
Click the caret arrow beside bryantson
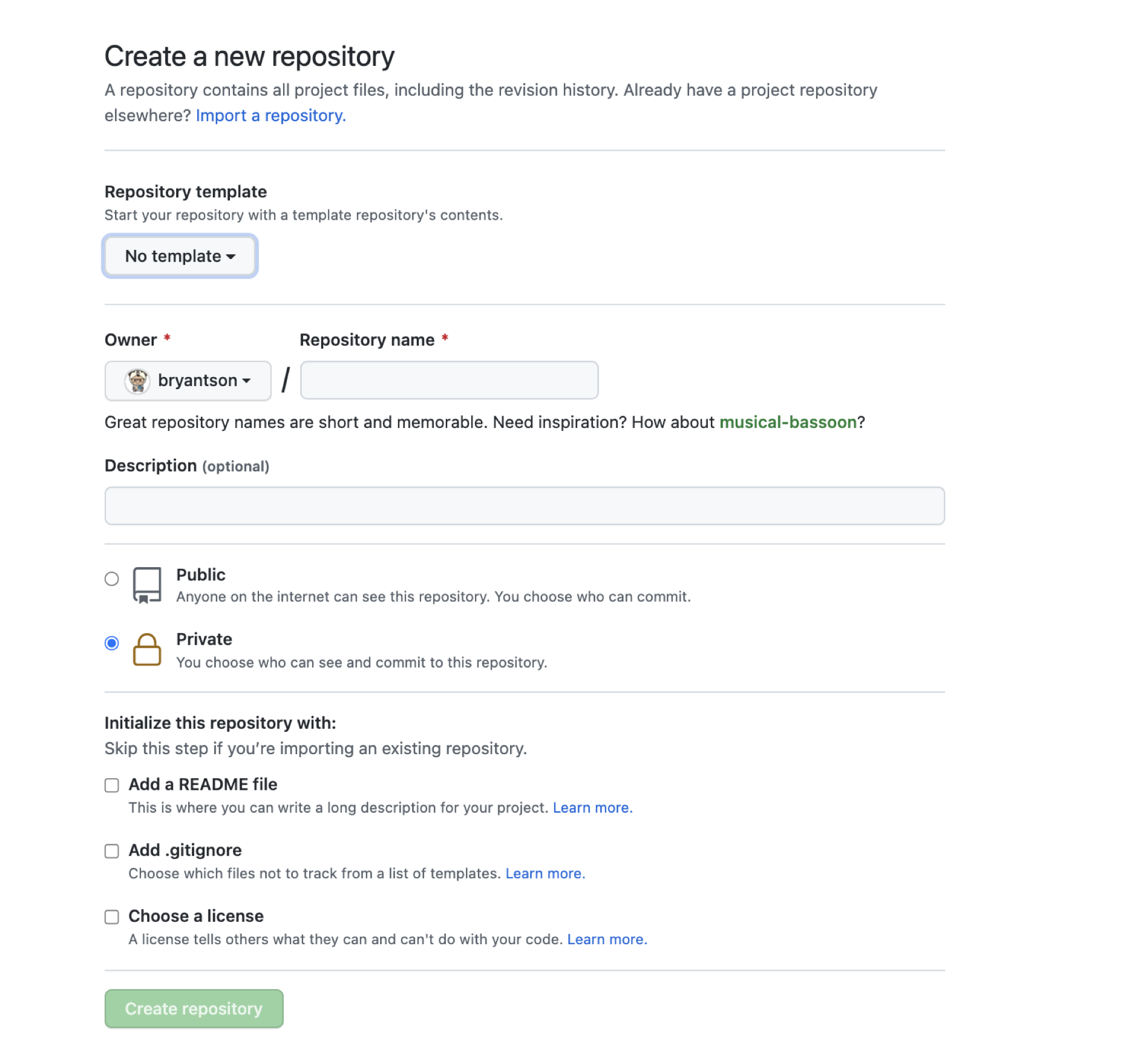[246, 381]
